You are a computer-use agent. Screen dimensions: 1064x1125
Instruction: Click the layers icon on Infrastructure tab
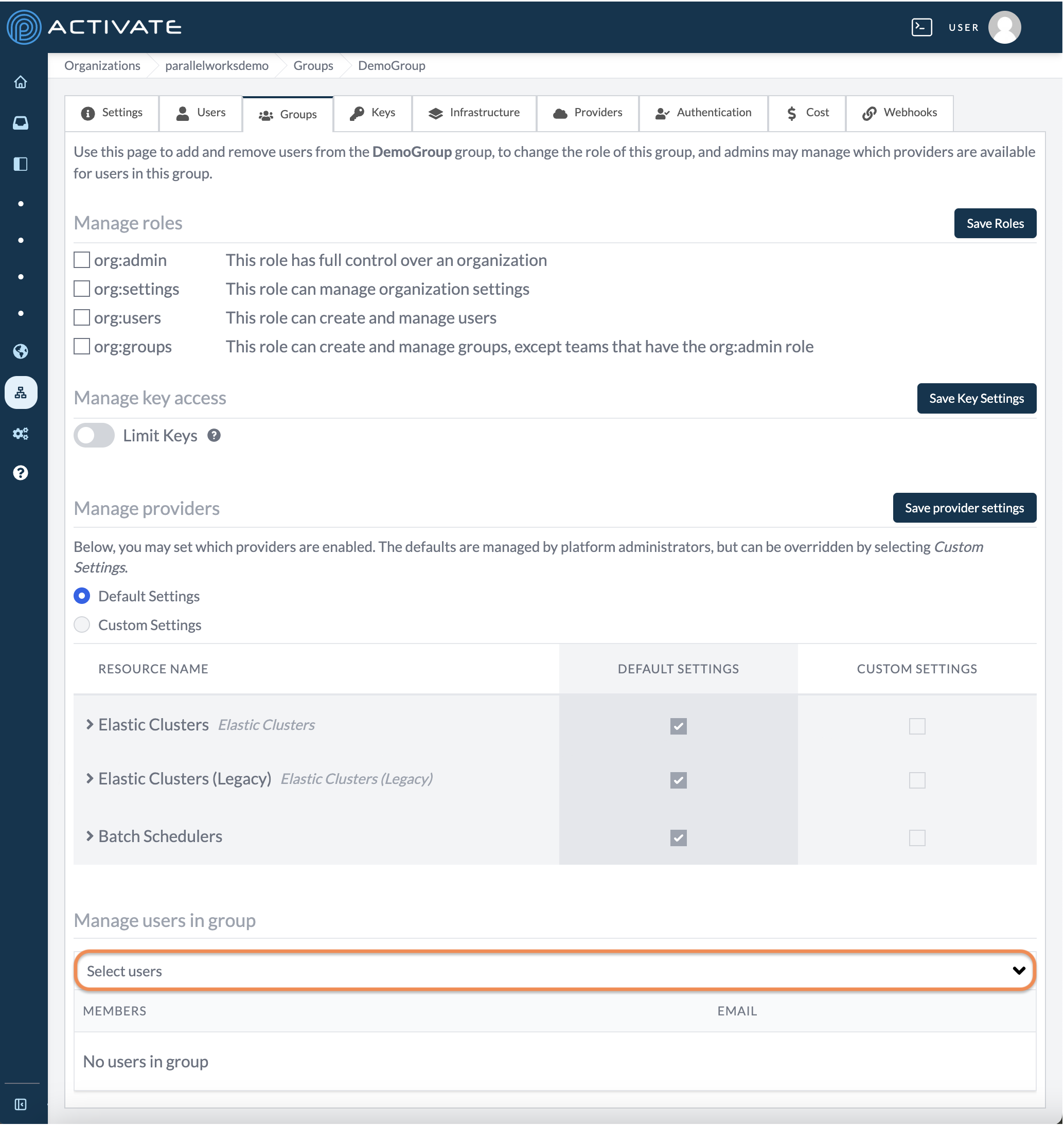tap(435, 113)
